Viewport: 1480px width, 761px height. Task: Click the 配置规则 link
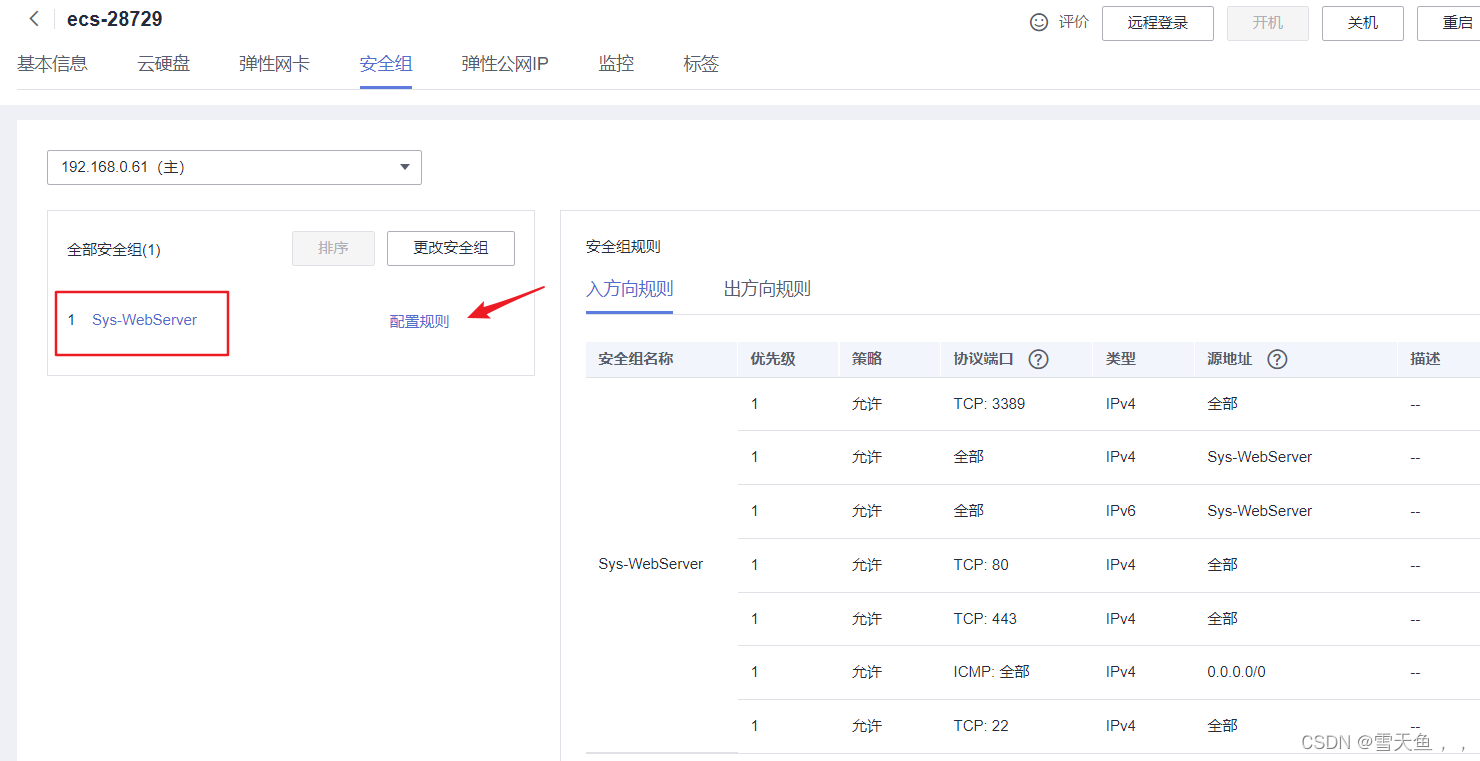click(x=419, y=321)
